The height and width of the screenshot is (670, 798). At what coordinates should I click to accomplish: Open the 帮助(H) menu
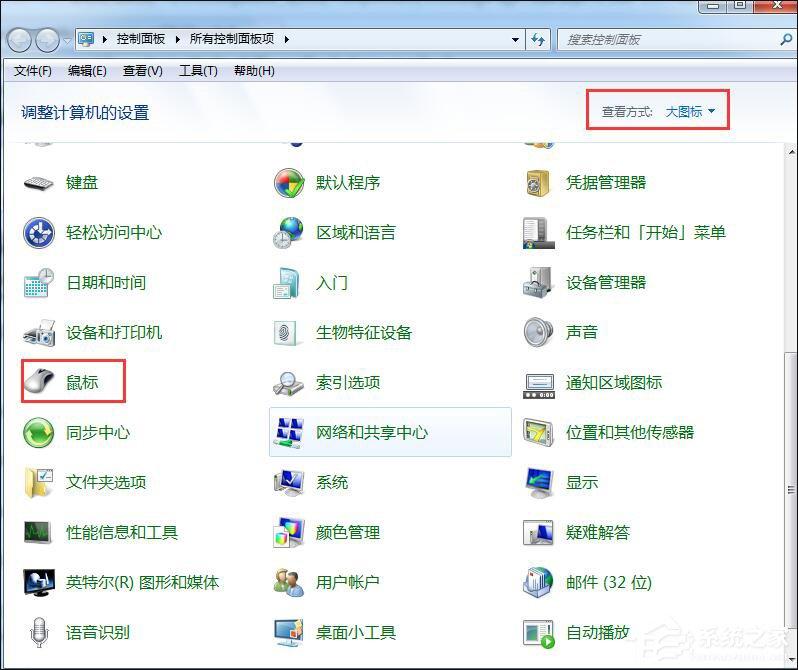click(254, 71)
